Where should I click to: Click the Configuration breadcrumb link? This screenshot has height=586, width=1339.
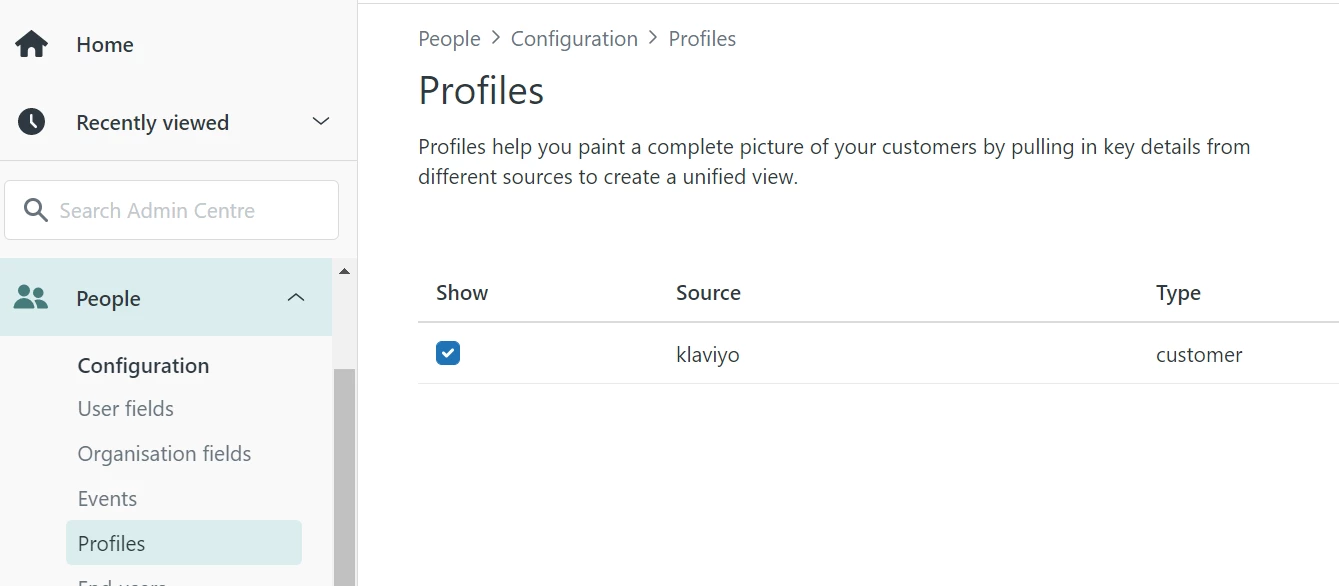point(574,39)
